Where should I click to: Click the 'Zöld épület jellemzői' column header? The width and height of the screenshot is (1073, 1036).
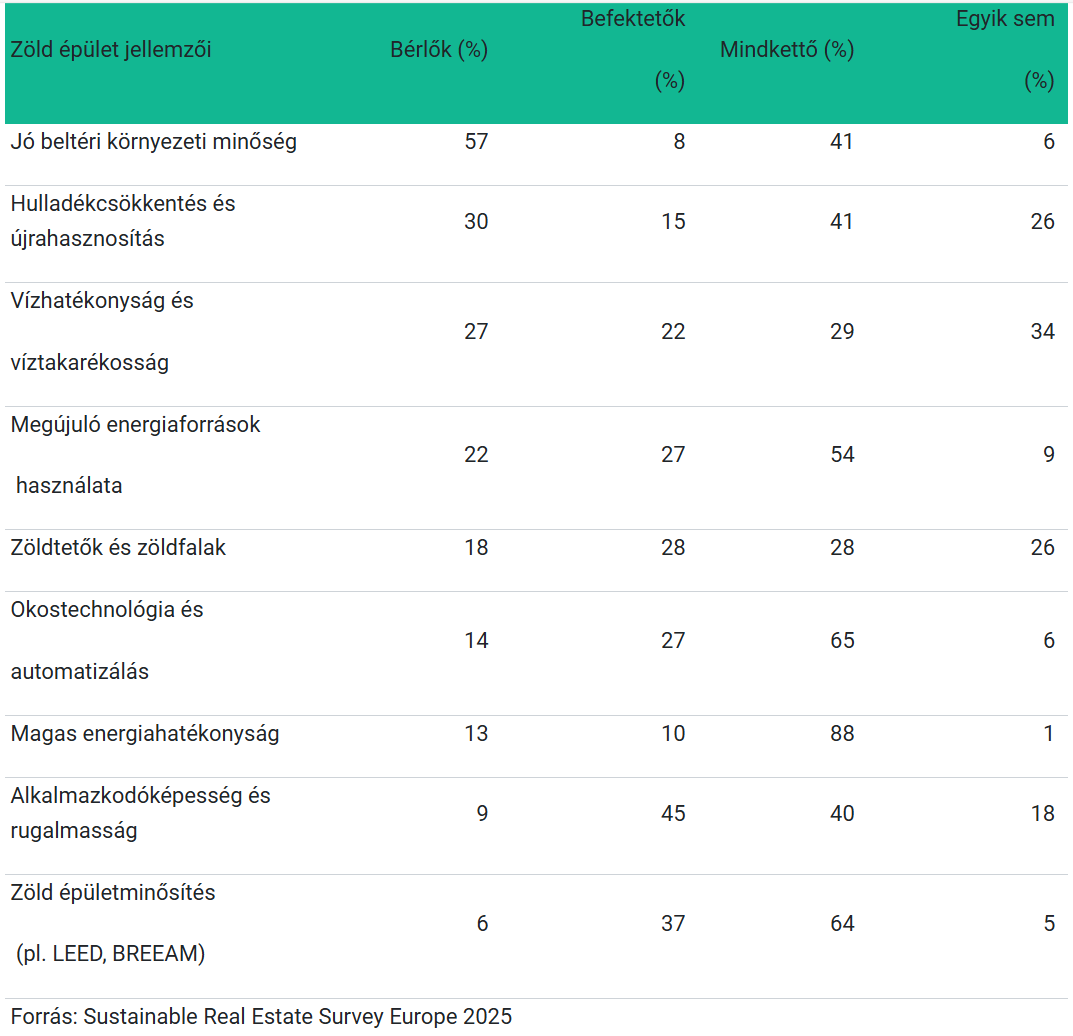[x=111, y=50]
